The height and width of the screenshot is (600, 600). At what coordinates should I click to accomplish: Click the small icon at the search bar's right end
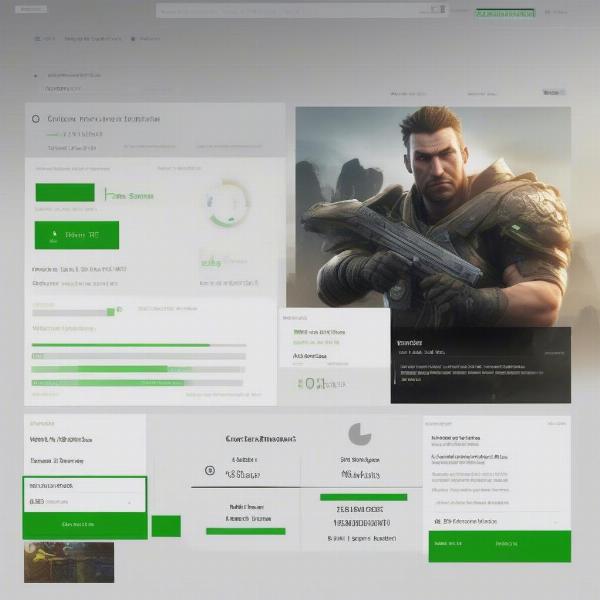pos(442,9)
